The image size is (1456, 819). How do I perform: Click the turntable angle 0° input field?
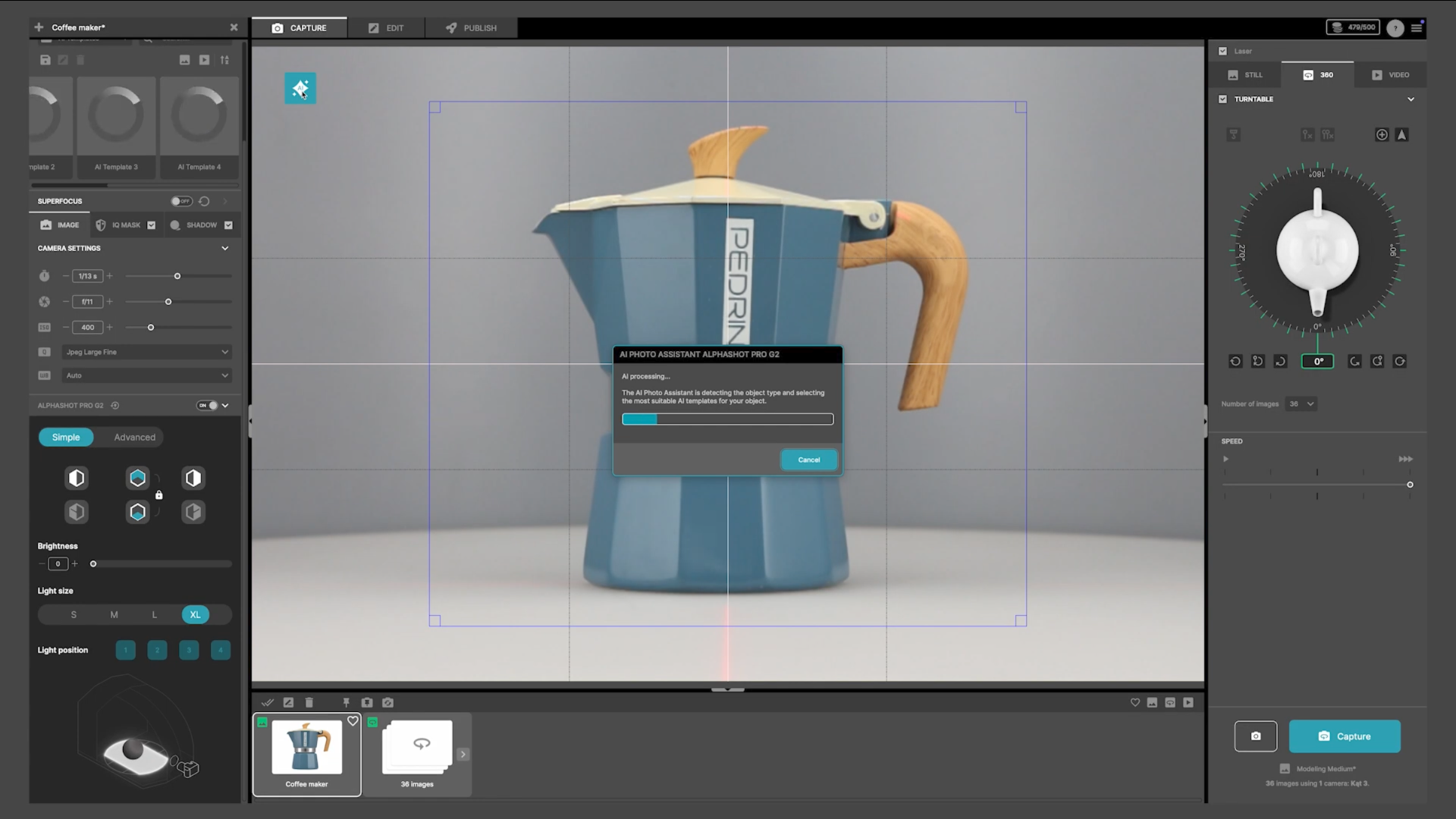(1318, 362)
